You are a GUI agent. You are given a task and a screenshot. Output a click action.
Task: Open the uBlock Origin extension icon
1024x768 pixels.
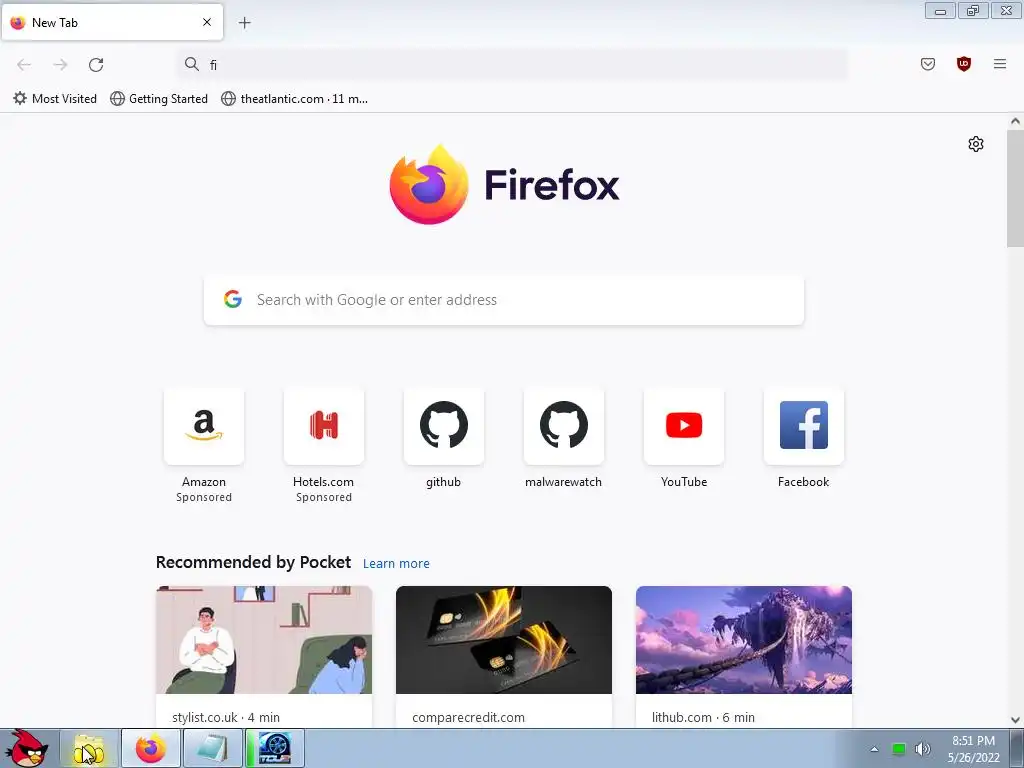(963, 64)
